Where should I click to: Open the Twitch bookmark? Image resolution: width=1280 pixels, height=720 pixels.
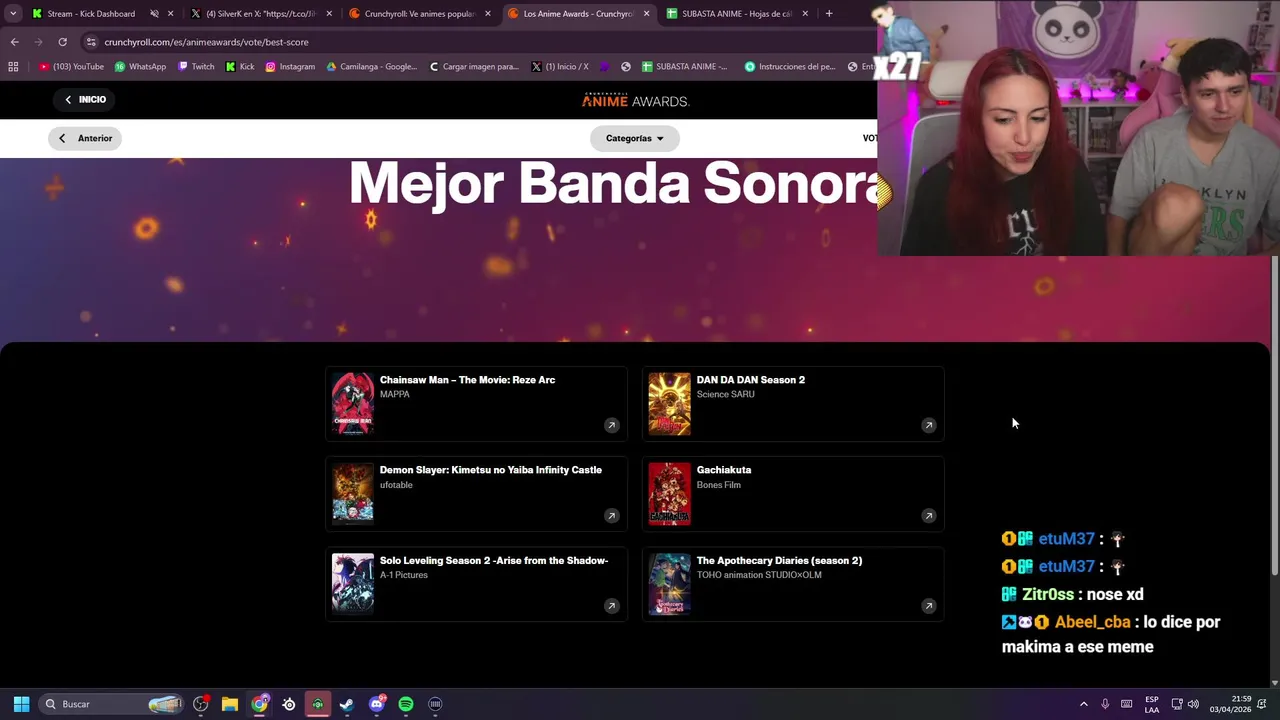click(x=196, y=67)
